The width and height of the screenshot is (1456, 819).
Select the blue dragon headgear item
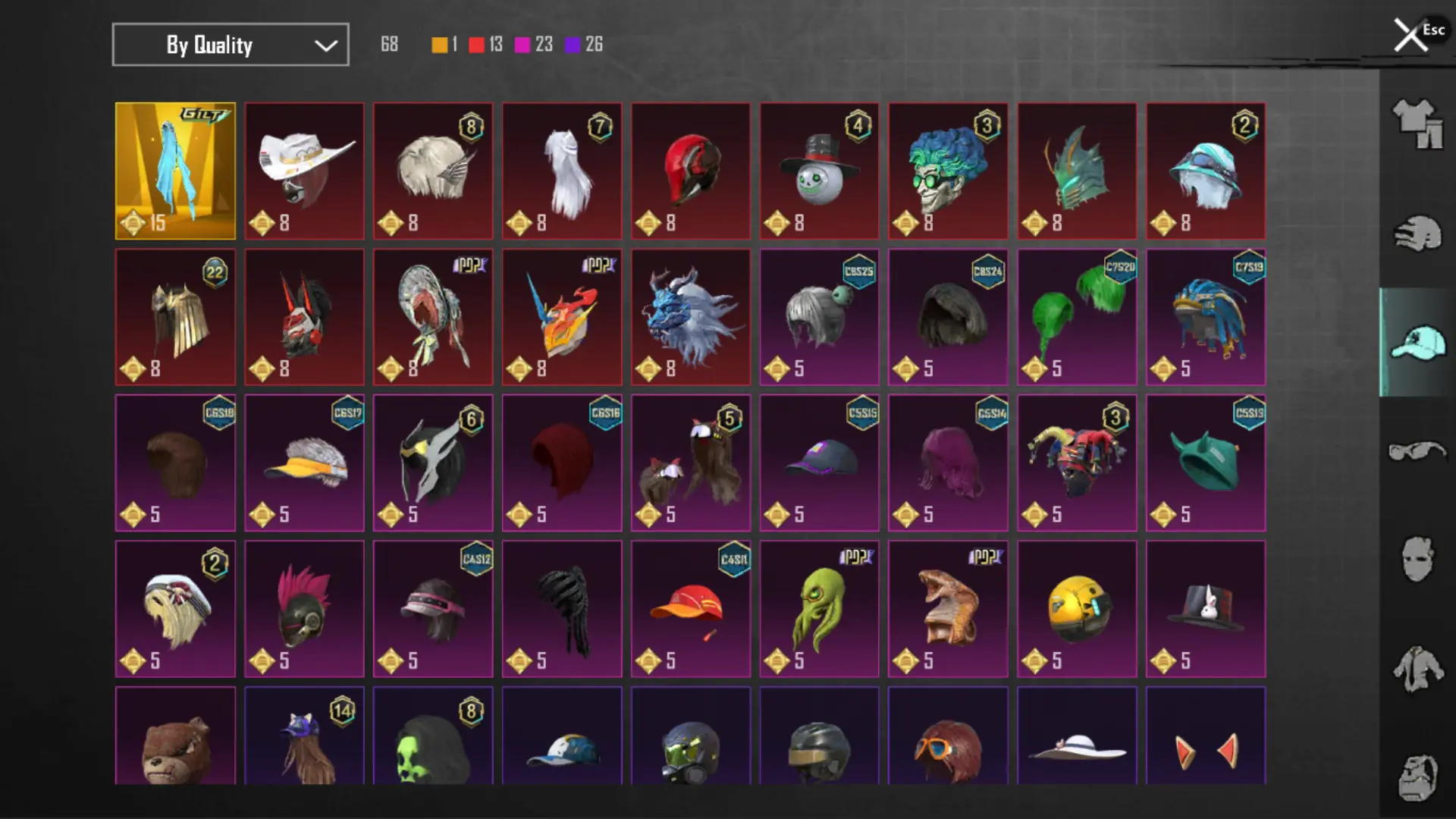[691, 317]
